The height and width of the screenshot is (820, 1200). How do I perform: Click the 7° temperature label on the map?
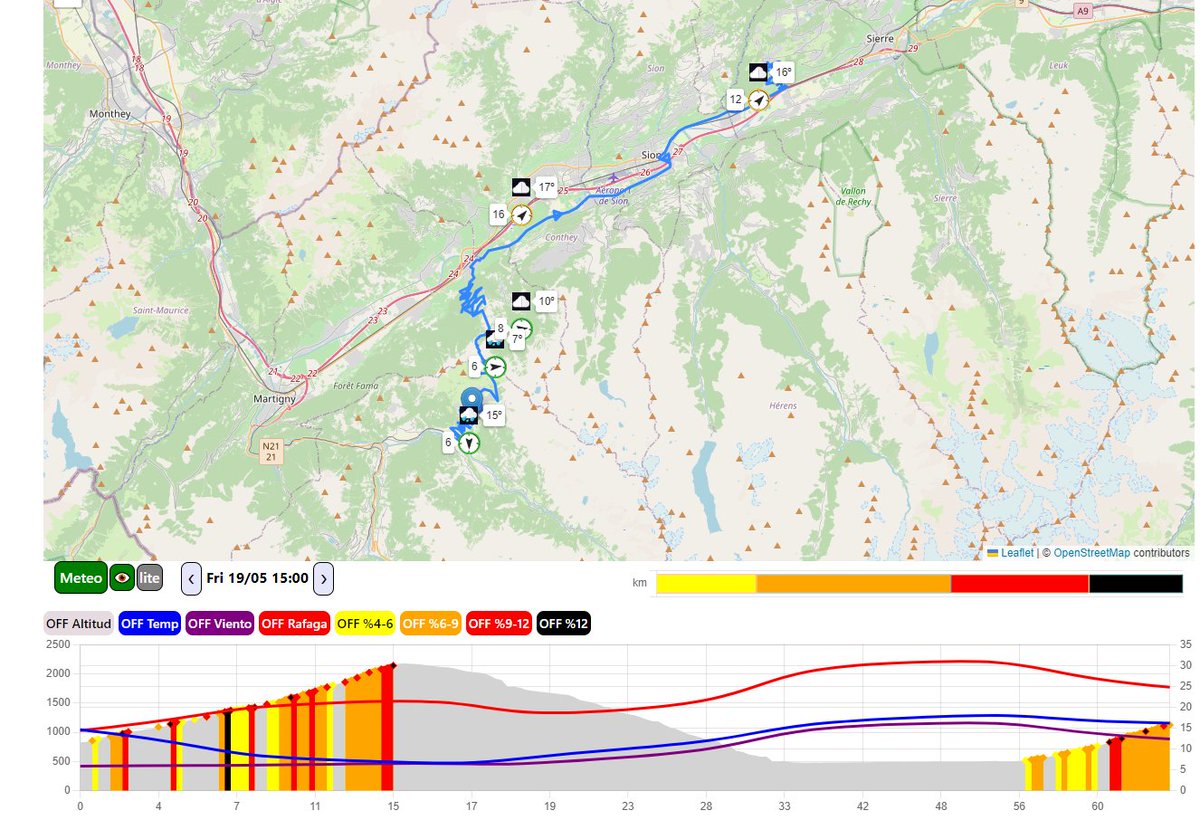pos(518,340)
